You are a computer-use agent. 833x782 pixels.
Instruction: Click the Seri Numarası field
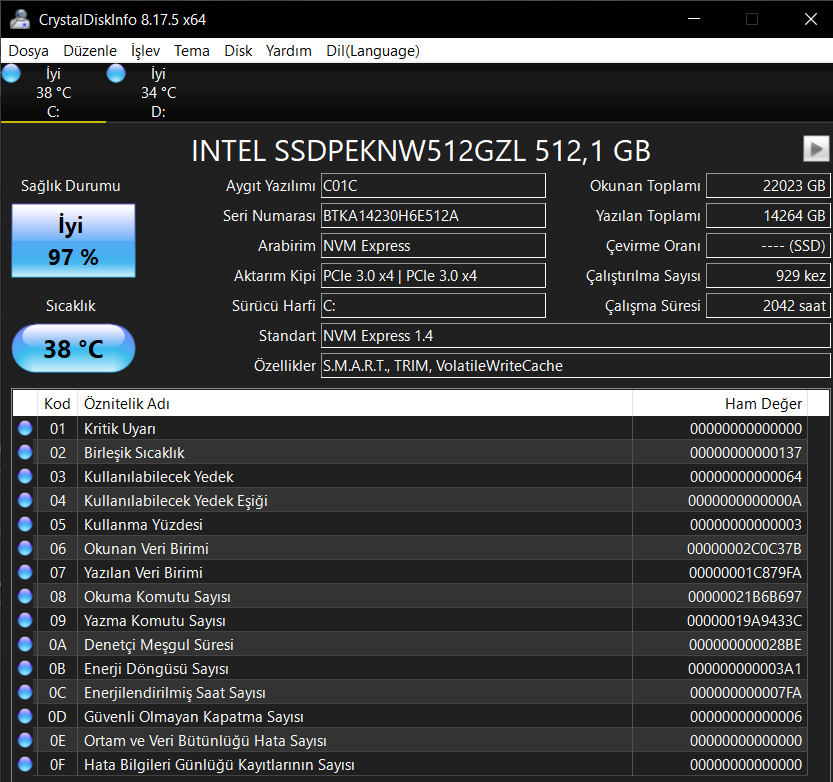tap(432, 216)
